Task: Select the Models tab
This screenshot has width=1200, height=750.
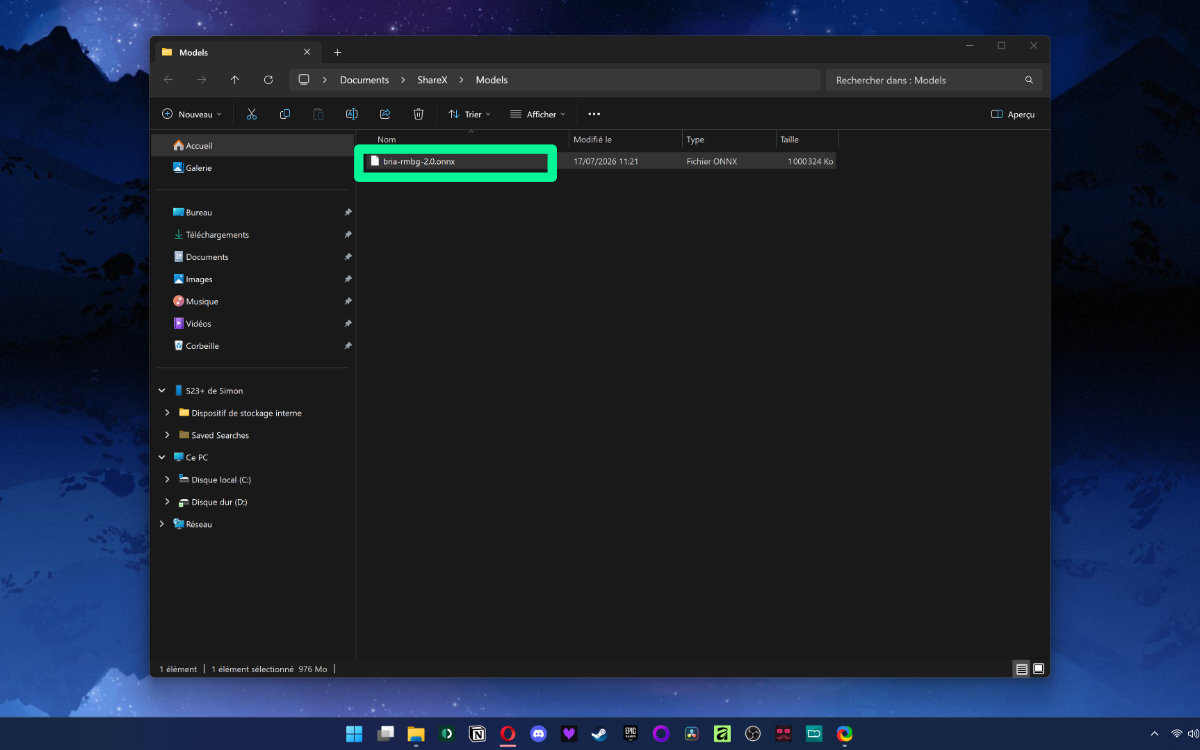Action: click(x=235, y=52)
